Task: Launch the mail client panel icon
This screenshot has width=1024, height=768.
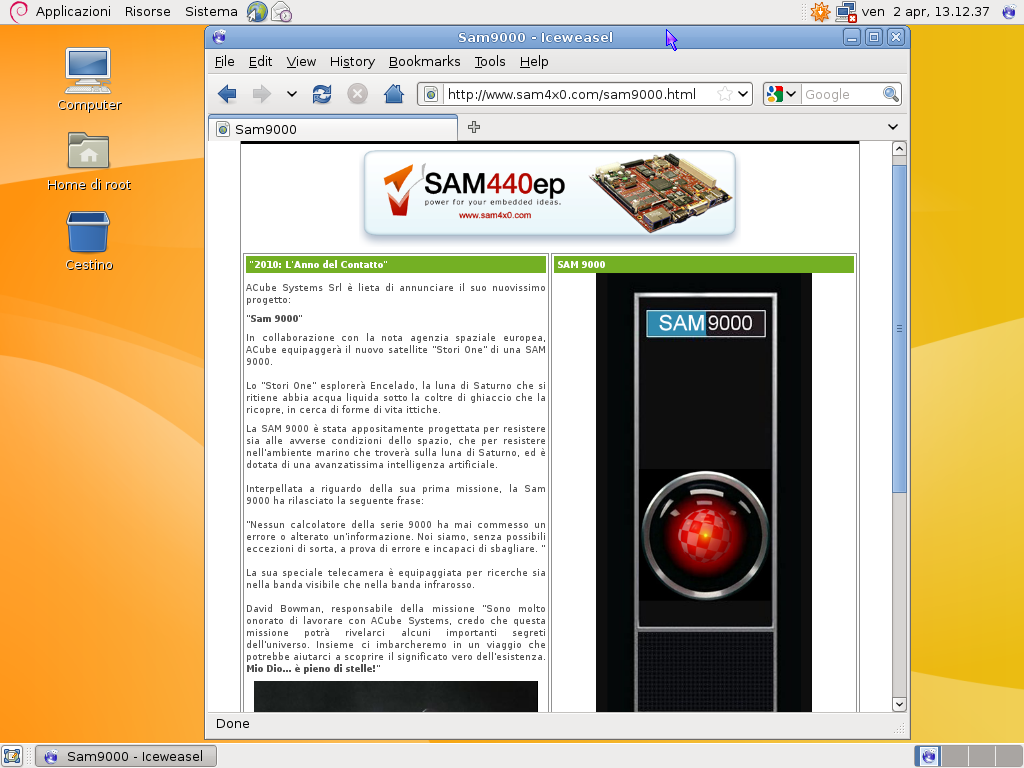Action: tap(281, 12)
